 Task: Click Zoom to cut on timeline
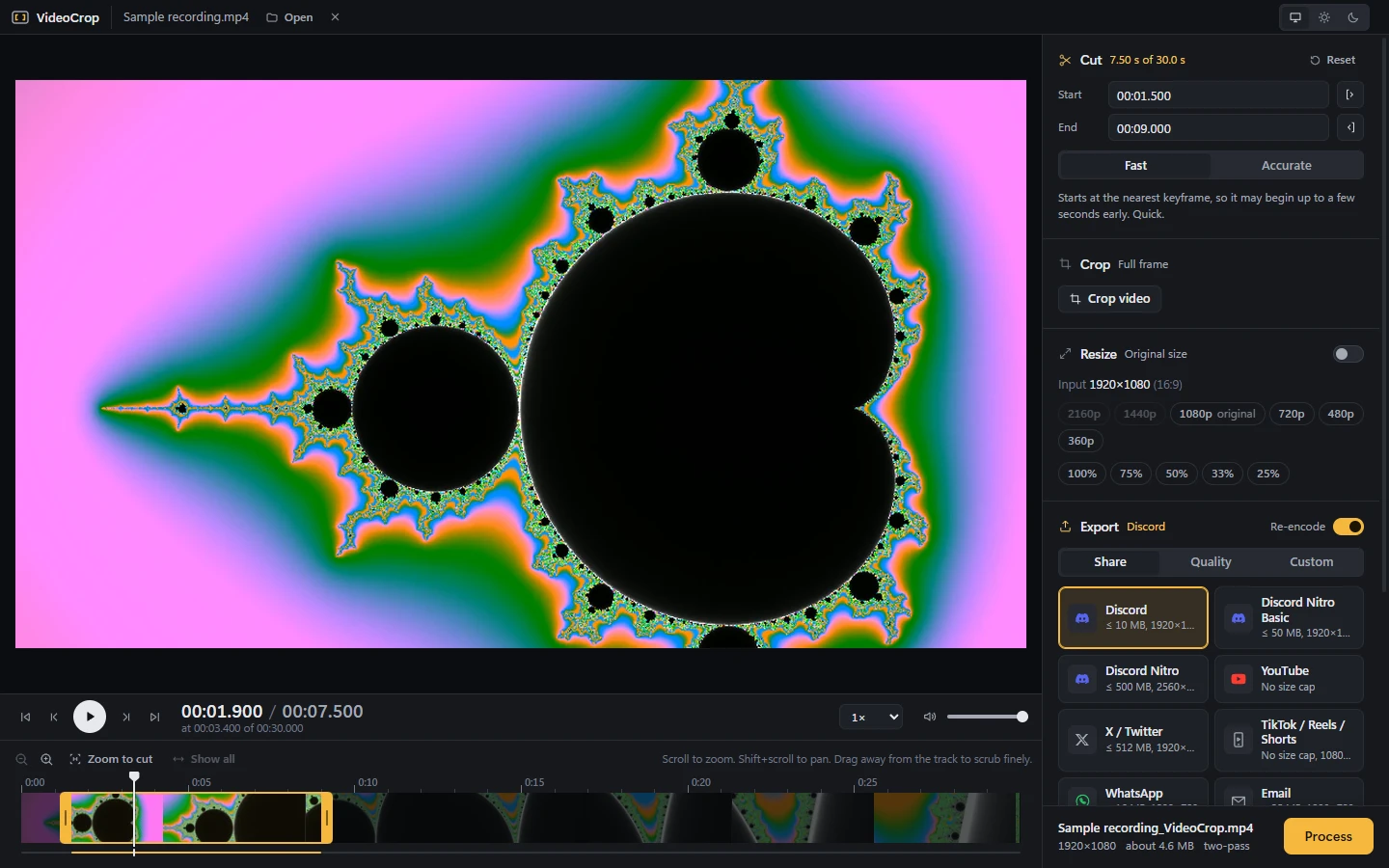tap(111, 759)
